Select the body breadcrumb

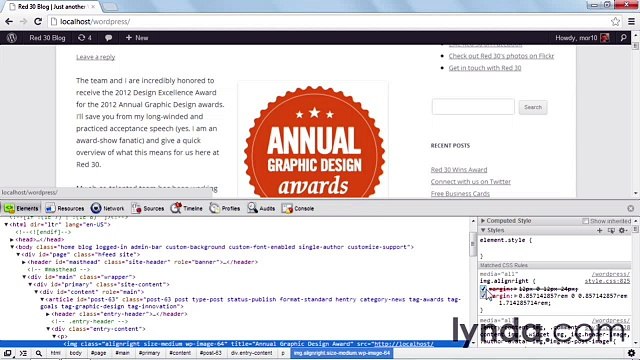coord(76,353)
